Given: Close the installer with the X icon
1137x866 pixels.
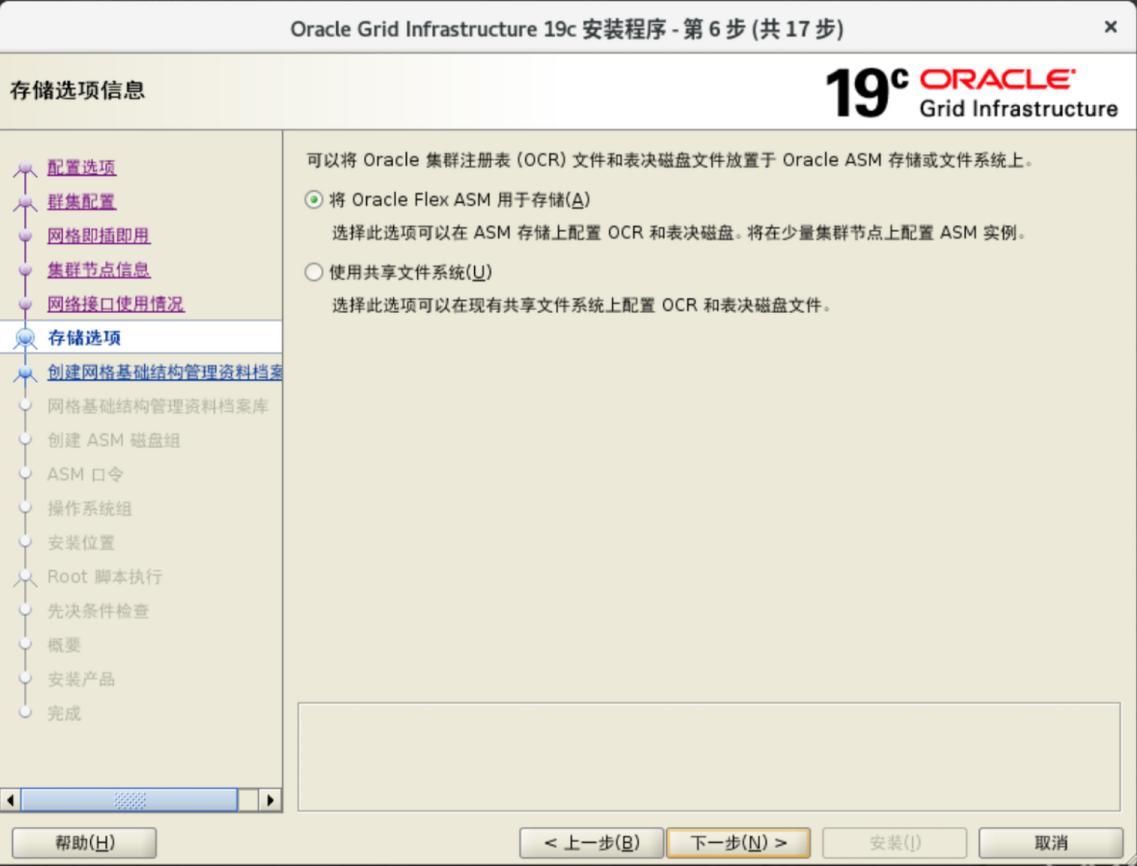Looking at the screenshot, I should (1110, 27).
